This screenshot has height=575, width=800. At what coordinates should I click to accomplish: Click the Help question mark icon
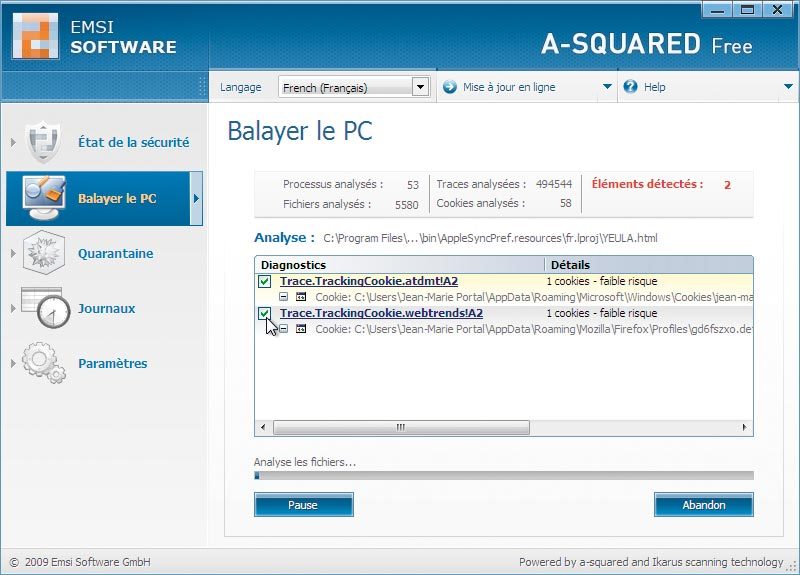tap(631, 87)
